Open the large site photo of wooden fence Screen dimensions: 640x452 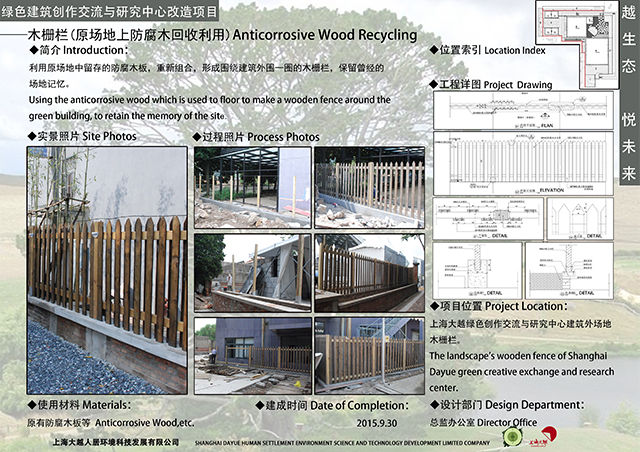(107, 270)
